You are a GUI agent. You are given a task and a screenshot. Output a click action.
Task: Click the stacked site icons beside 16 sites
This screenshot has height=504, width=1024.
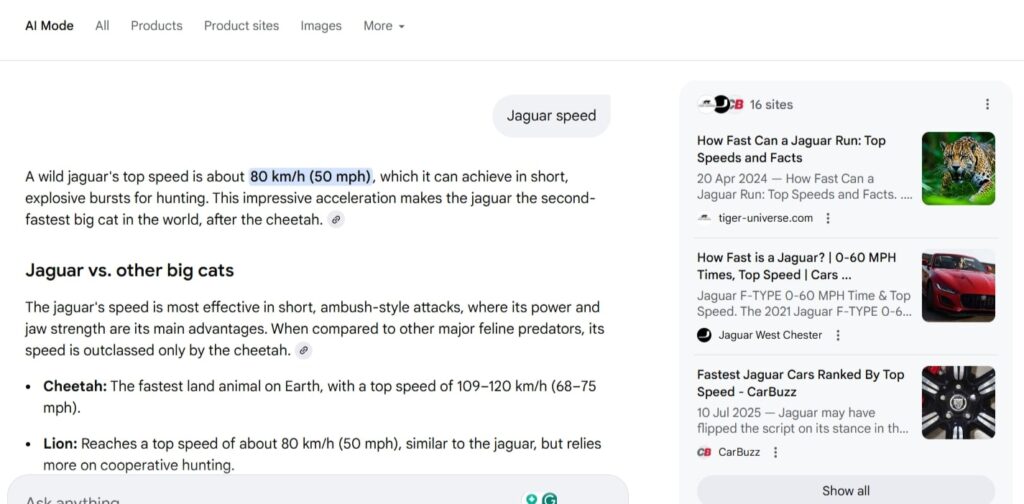720,104
